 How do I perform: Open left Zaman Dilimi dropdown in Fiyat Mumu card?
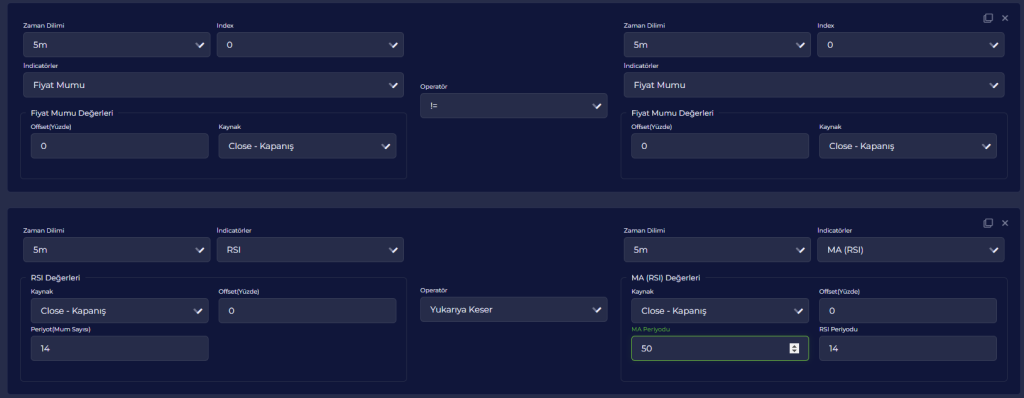coord(117,45)
